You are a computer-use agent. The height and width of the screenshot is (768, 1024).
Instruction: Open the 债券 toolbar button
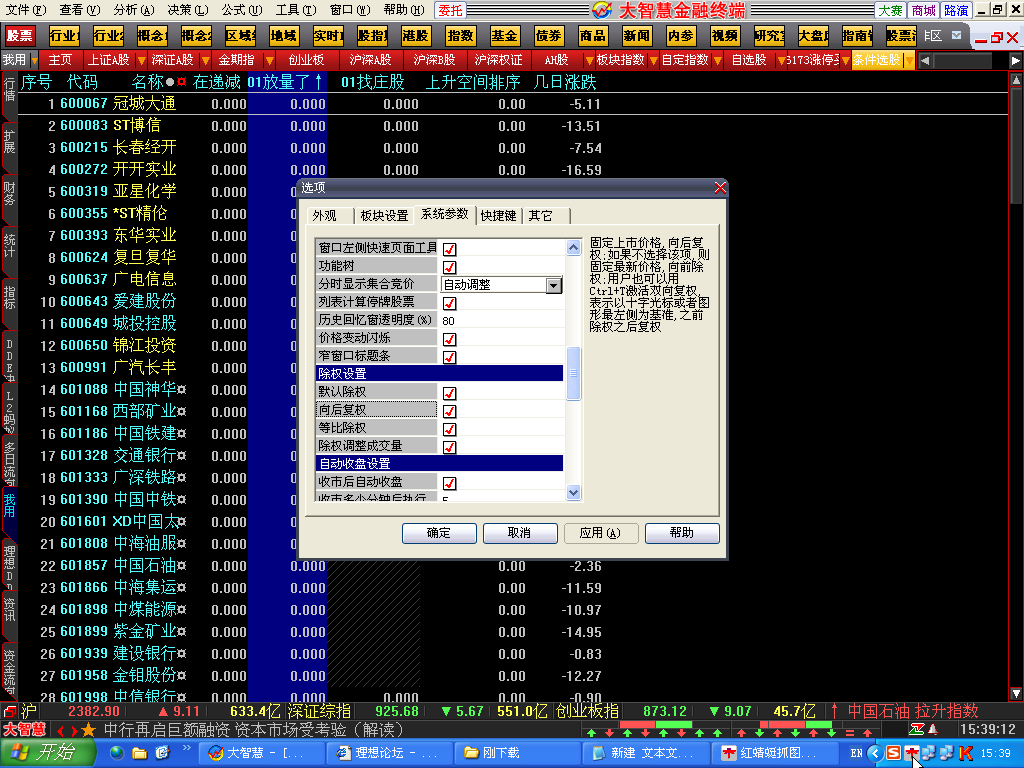point(549,35)
